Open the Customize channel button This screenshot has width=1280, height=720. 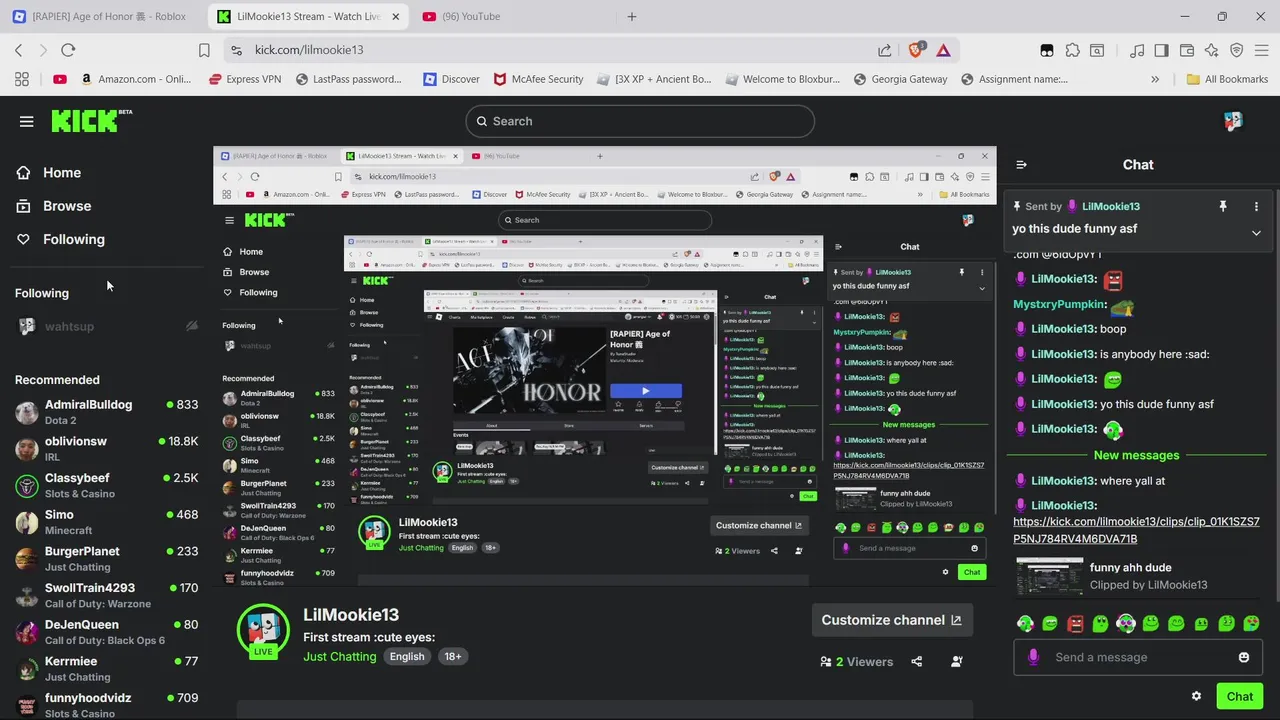pyautogui.click(x=891, y=620)
